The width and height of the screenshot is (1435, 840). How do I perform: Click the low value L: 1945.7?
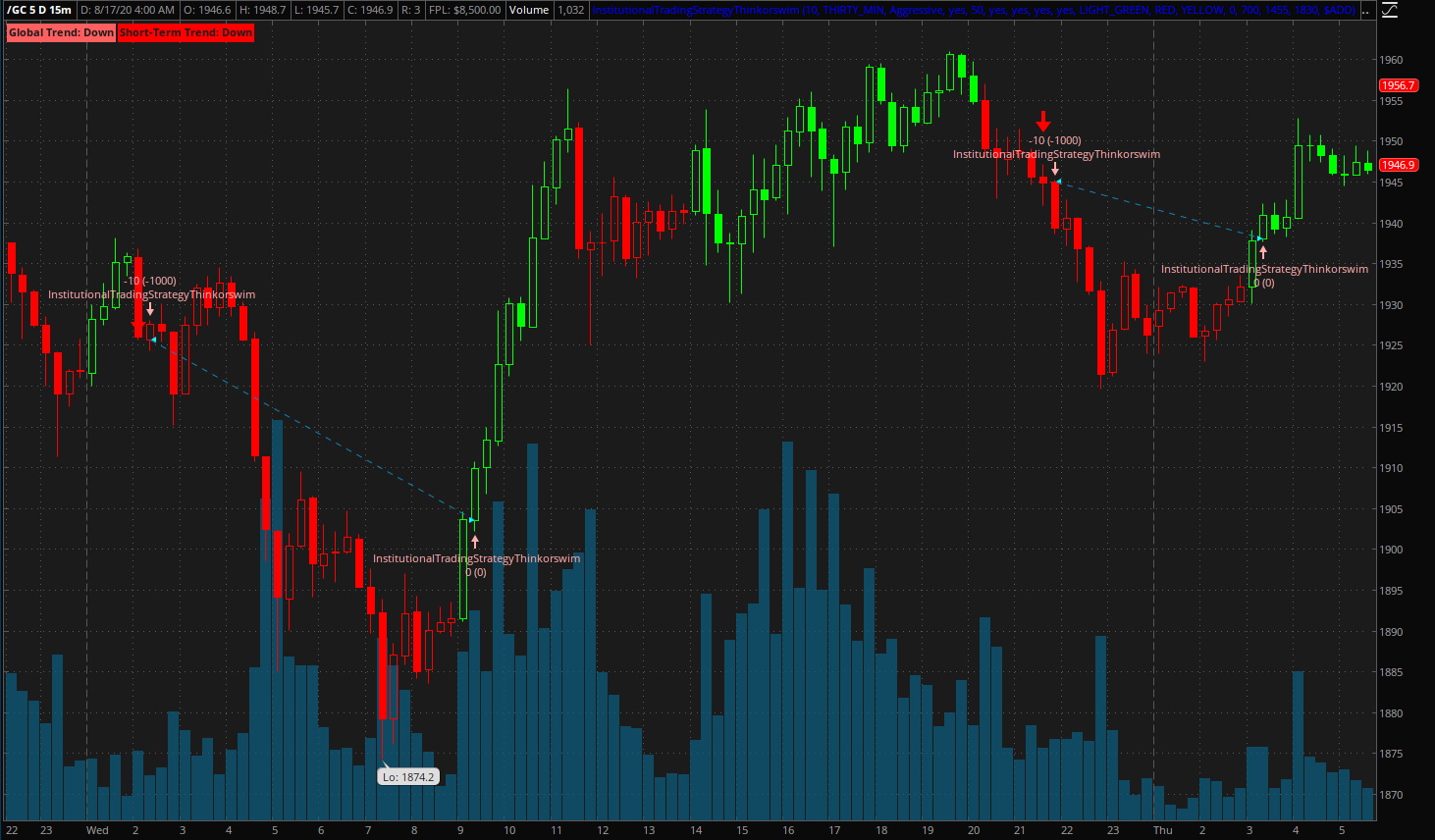(316, 10)
